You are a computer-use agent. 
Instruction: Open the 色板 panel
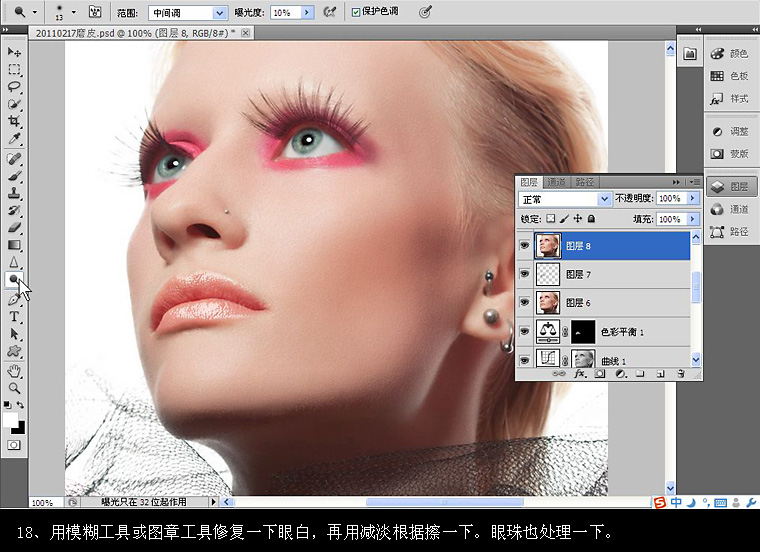730,76
